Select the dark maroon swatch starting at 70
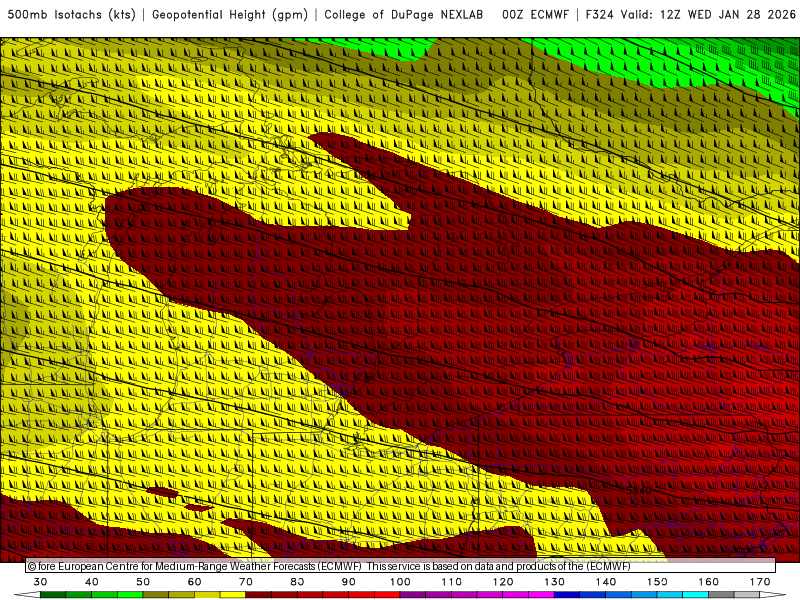Image resolution: width=800 pixels, height=600 pixels. click(x=259, y=595)
